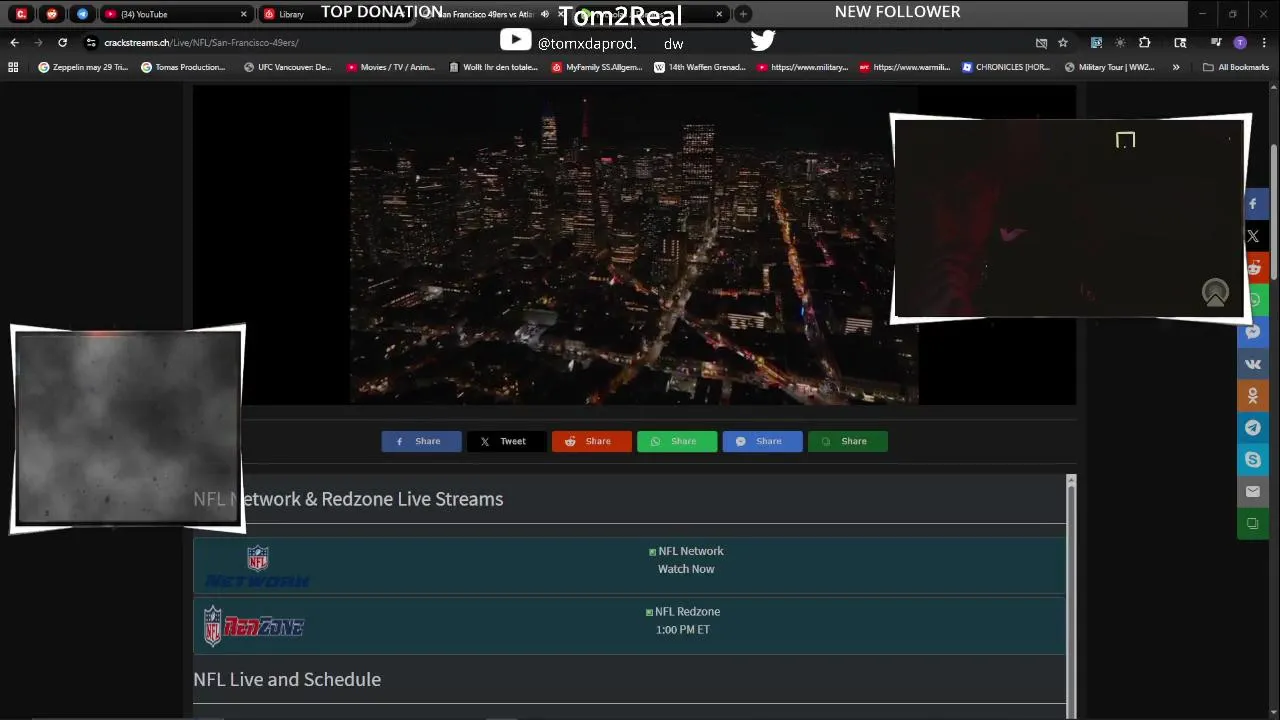This screenshot has height=720, width=1280.
Task: Click the dark green Share button below the video
Action: (848, 441)
